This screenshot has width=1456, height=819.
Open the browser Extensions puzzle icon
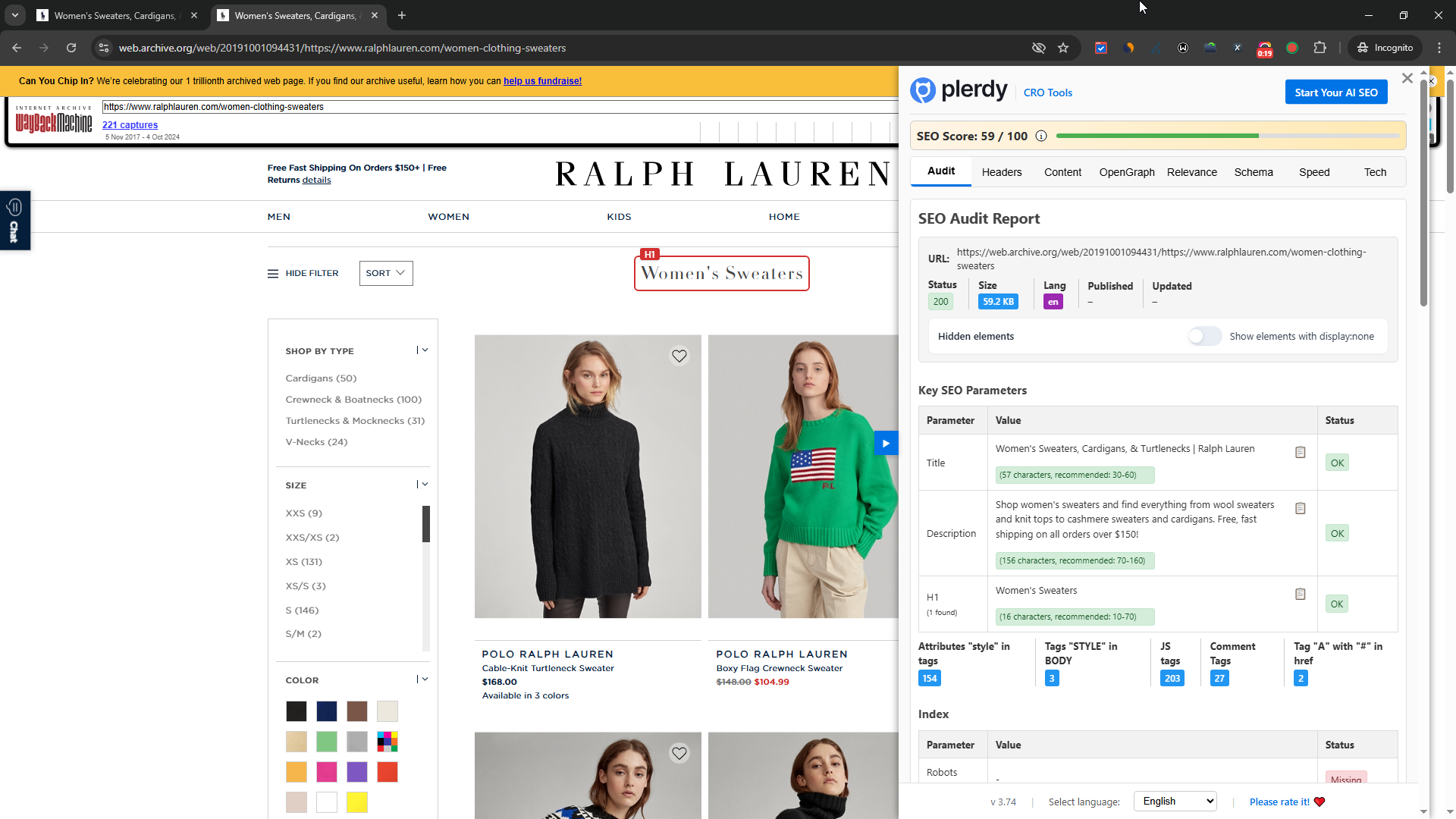(1319, 48)
